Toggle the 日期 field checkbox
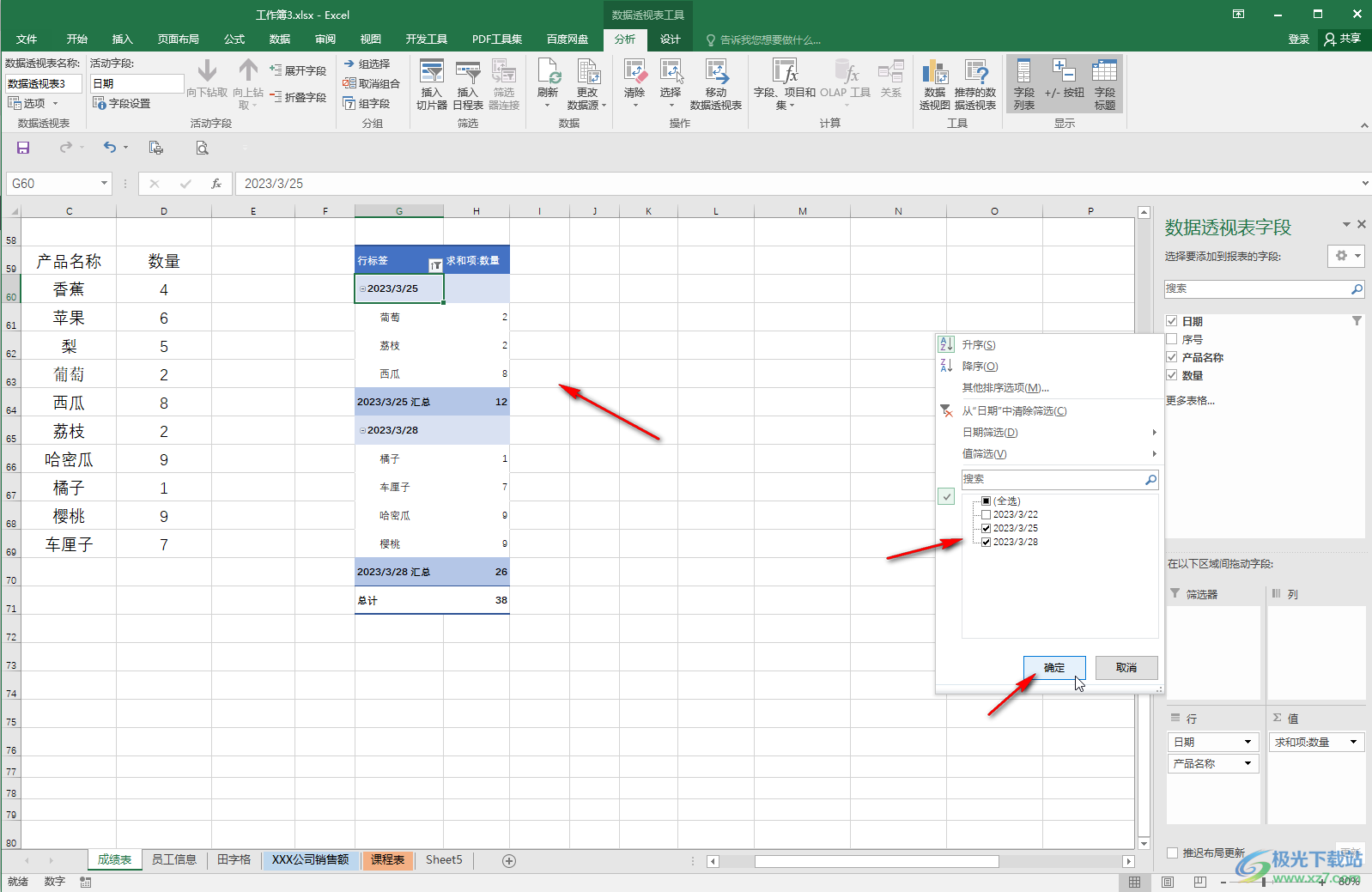1372x892 pixels. point(1171,321)
